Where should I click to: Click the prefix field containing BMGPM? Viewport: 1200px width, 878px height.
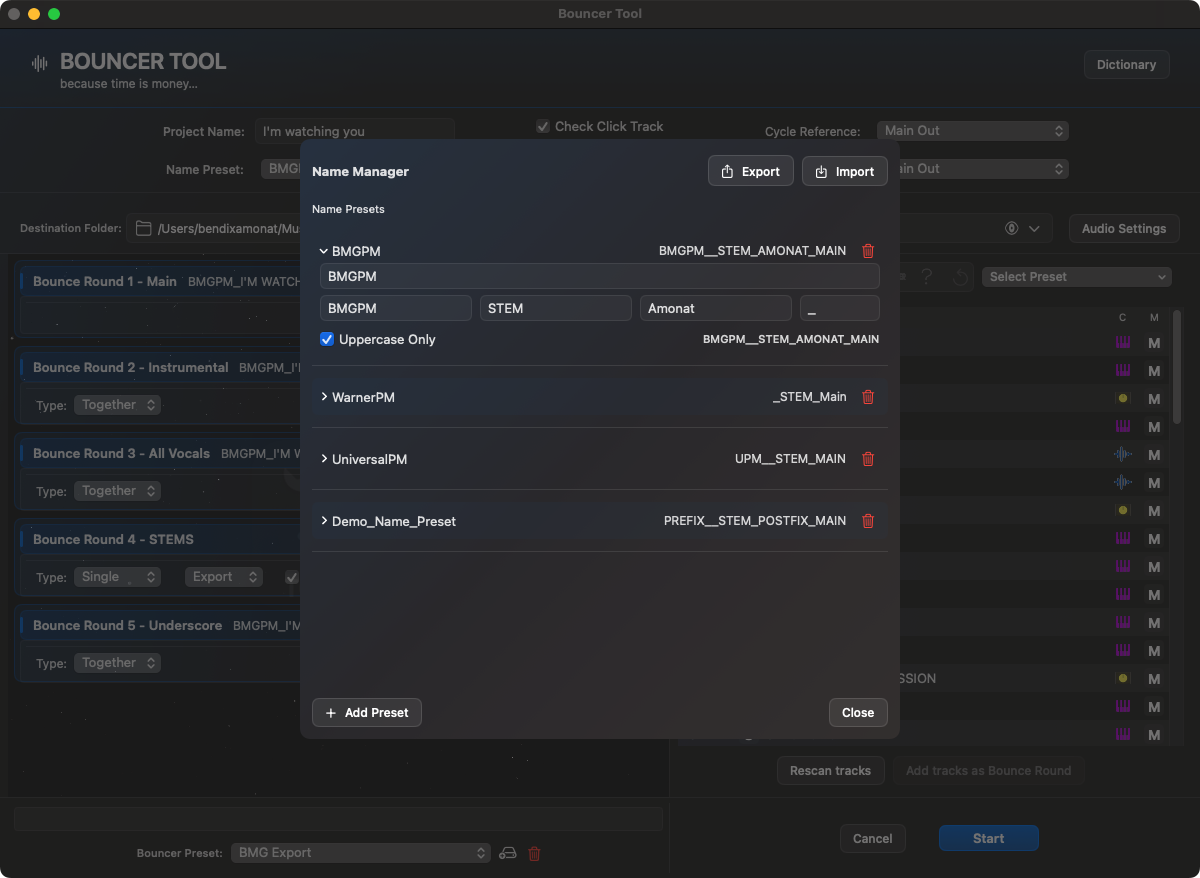[396, 308]
